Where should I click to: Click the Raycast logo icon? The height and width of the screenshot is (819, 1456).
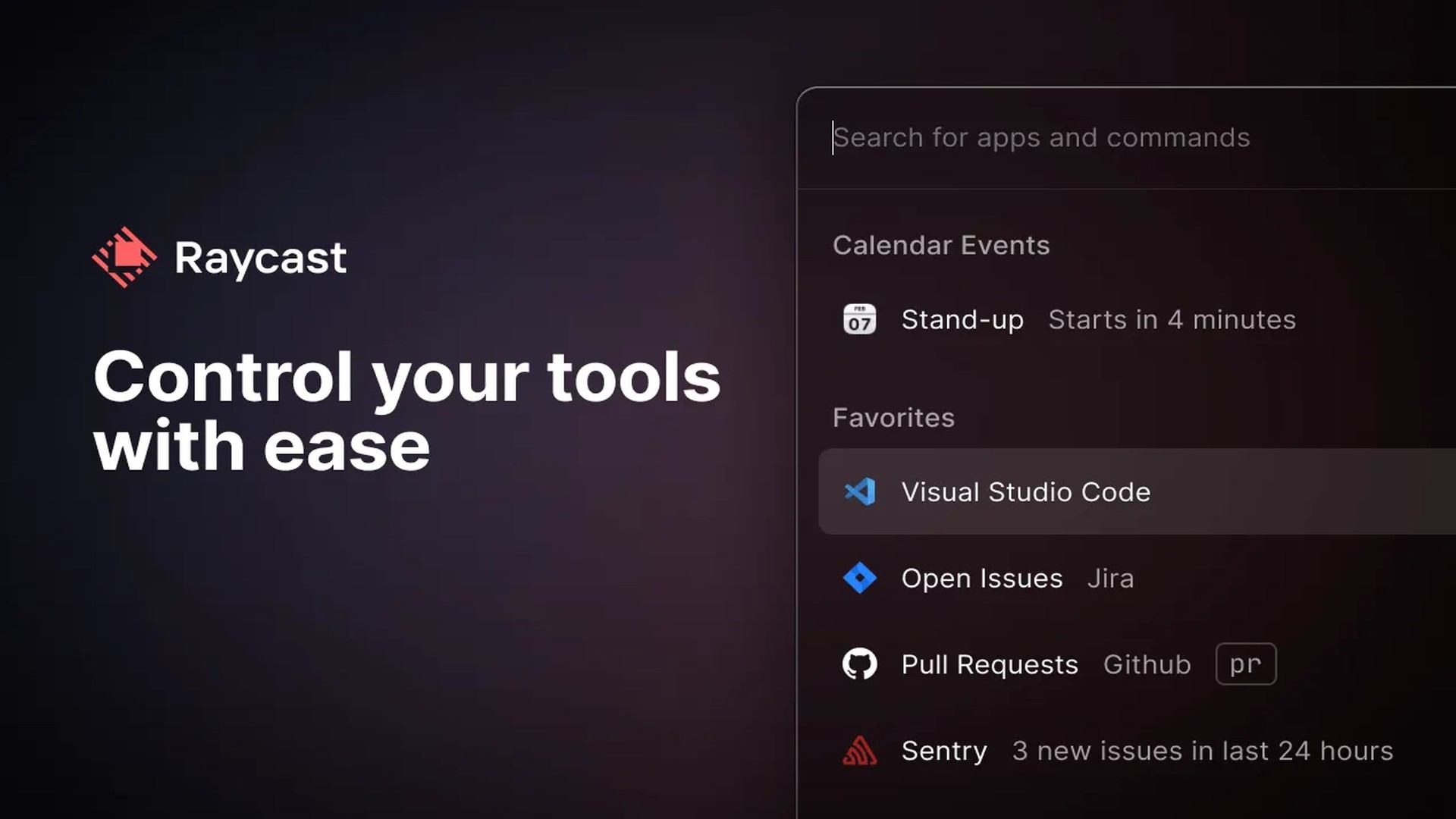124,257
